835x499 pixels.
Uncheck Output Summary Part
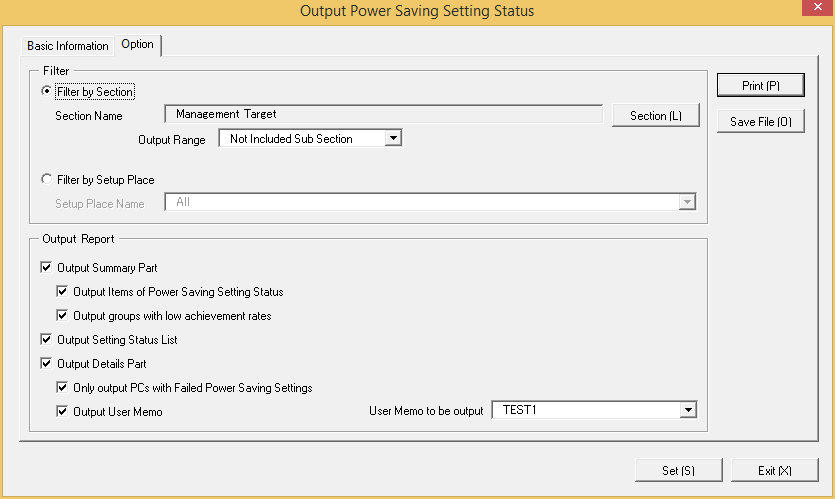(x=46, y=267)
